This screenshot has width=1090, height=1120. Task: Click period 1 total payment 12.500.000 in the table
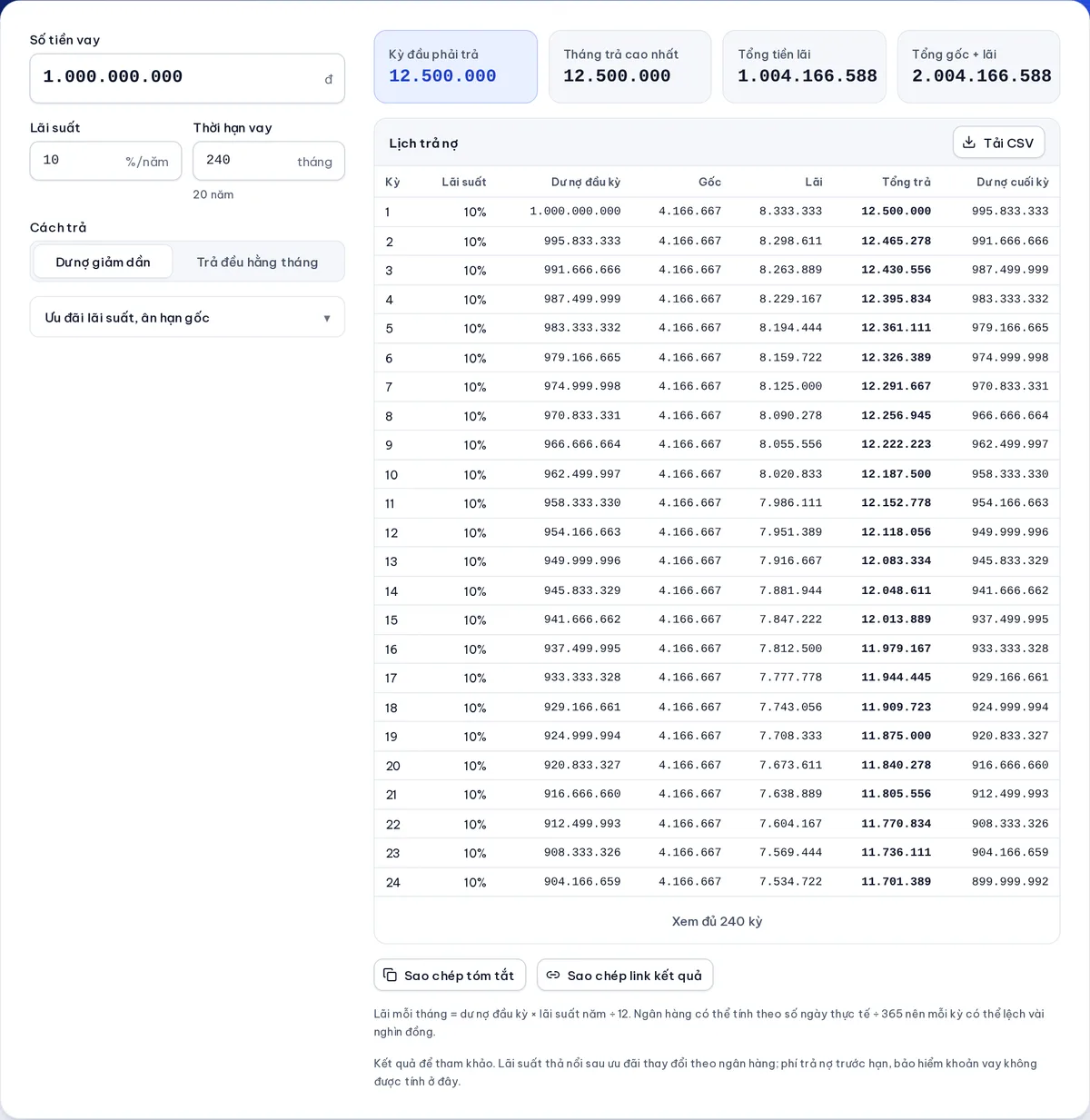896,212
